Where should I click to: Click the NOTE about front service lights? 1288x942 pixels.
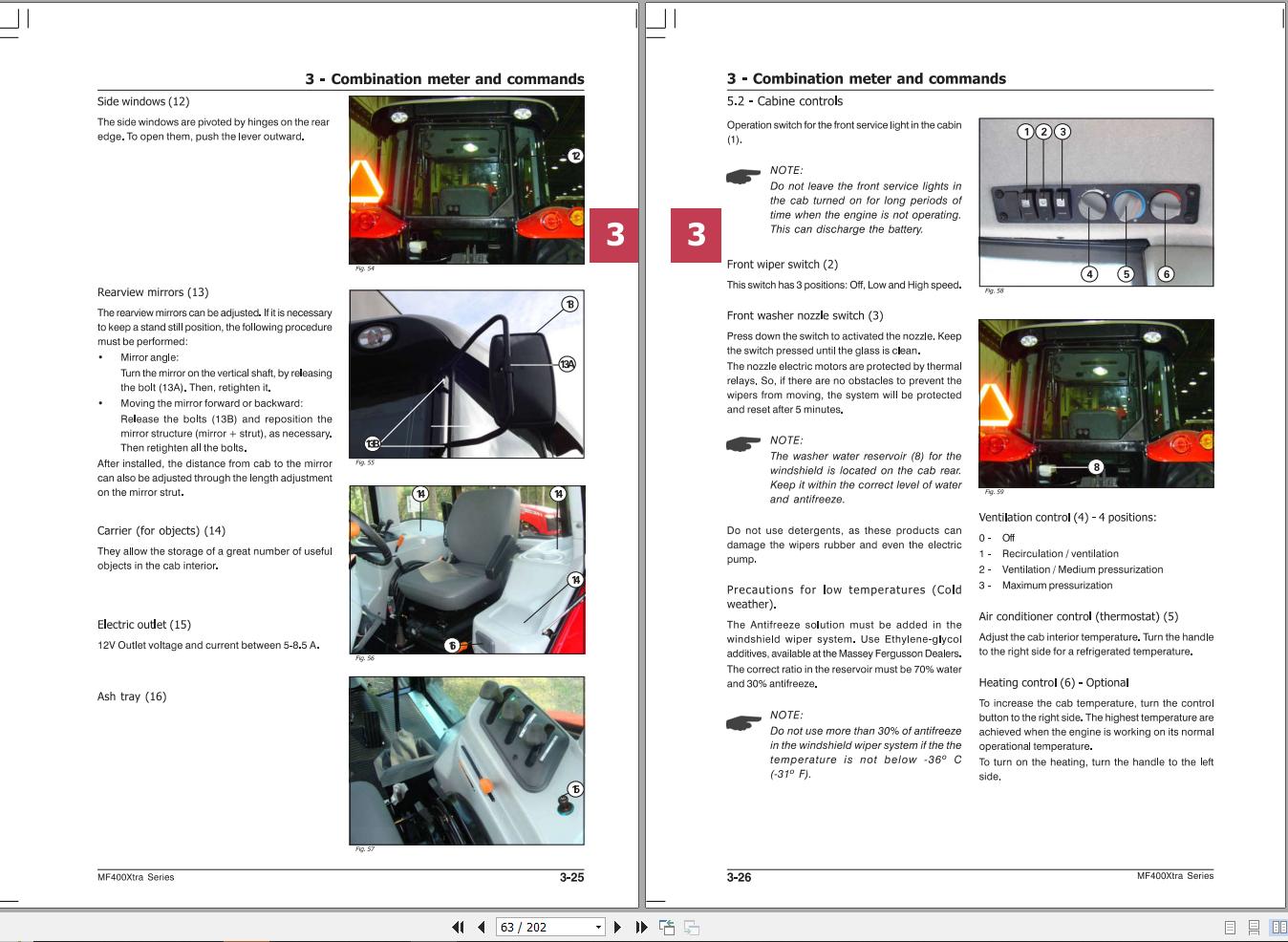pos(866,200)
